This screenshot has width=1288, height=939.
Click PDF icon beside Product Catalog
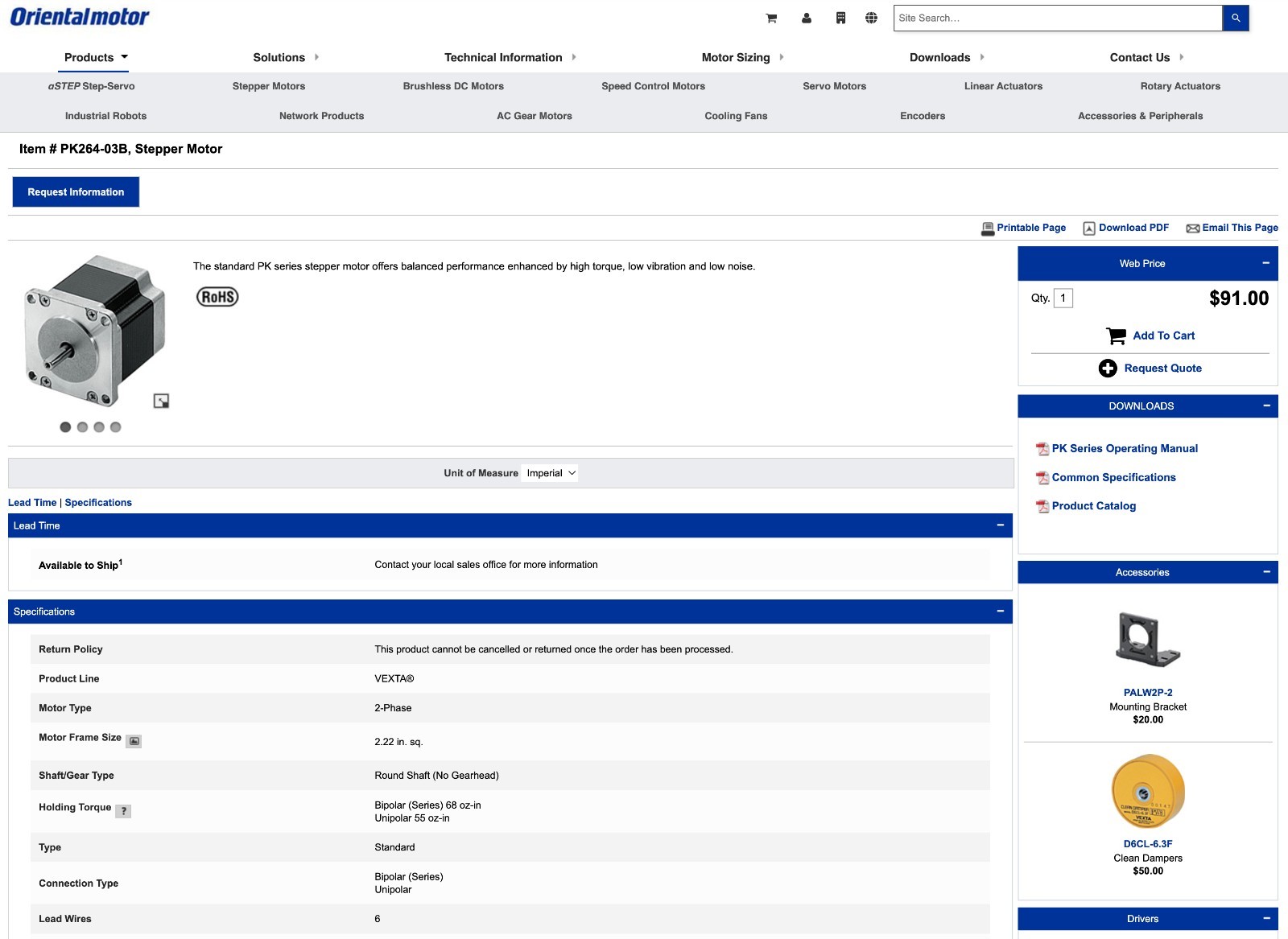pyautogui.click(x=1042, y=506)
